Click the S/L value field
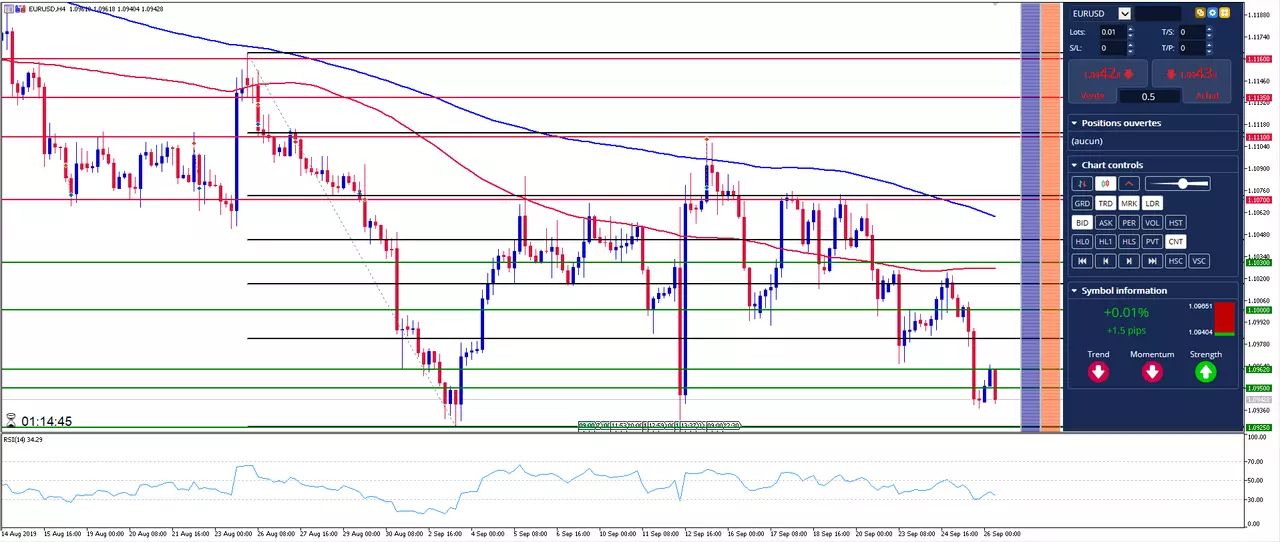The height and width of the screenshot is (542, 1280). [x=1113, y=48]
